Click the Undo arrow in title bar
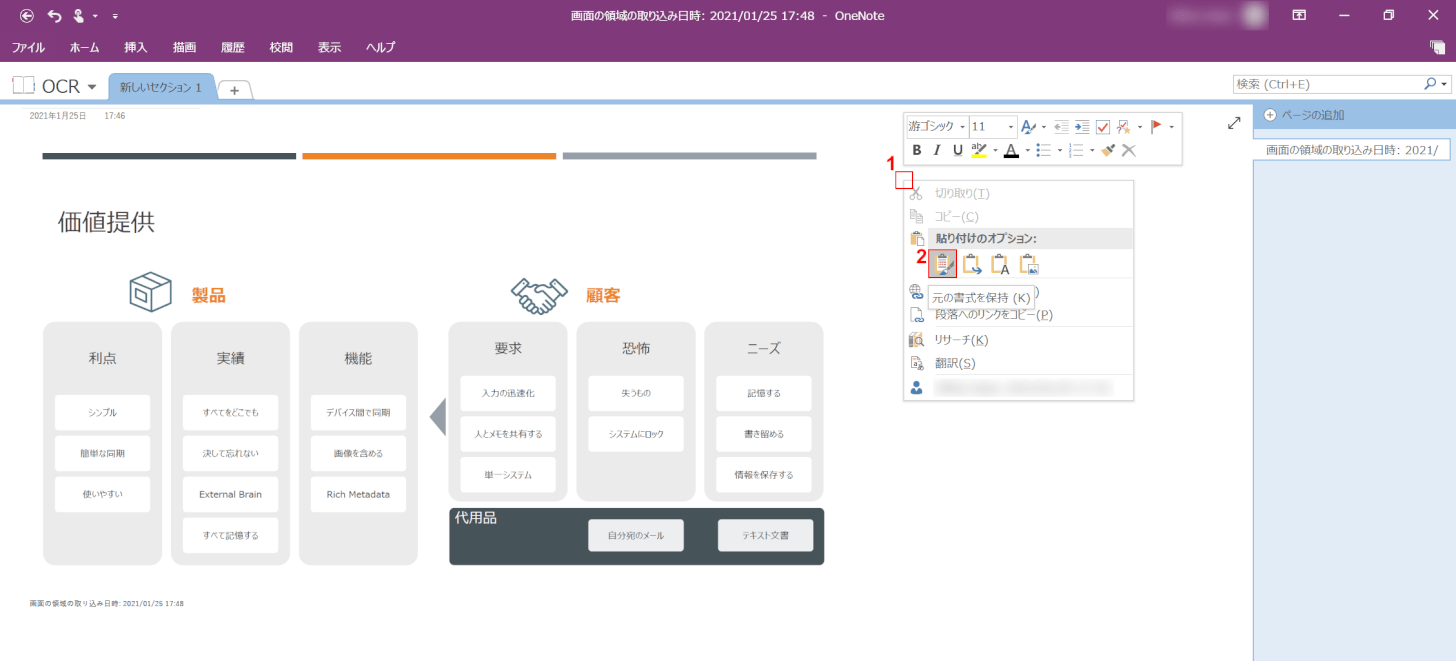The height and width of the screenshot is (661, 1456). [54, 16]
